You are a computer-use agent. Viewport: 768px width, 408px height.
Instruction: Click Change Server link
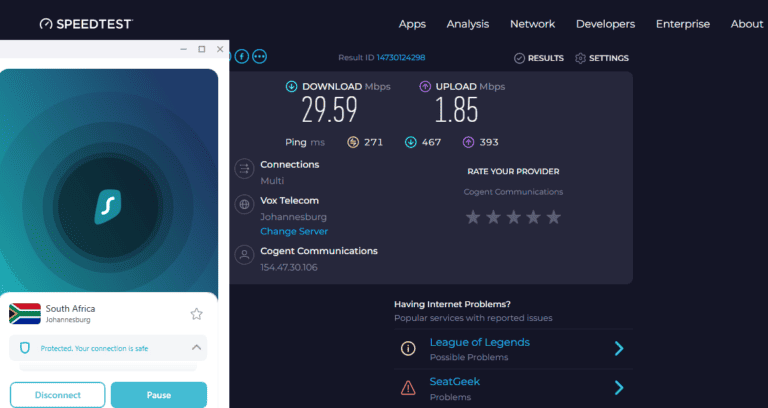click(294, 231)
